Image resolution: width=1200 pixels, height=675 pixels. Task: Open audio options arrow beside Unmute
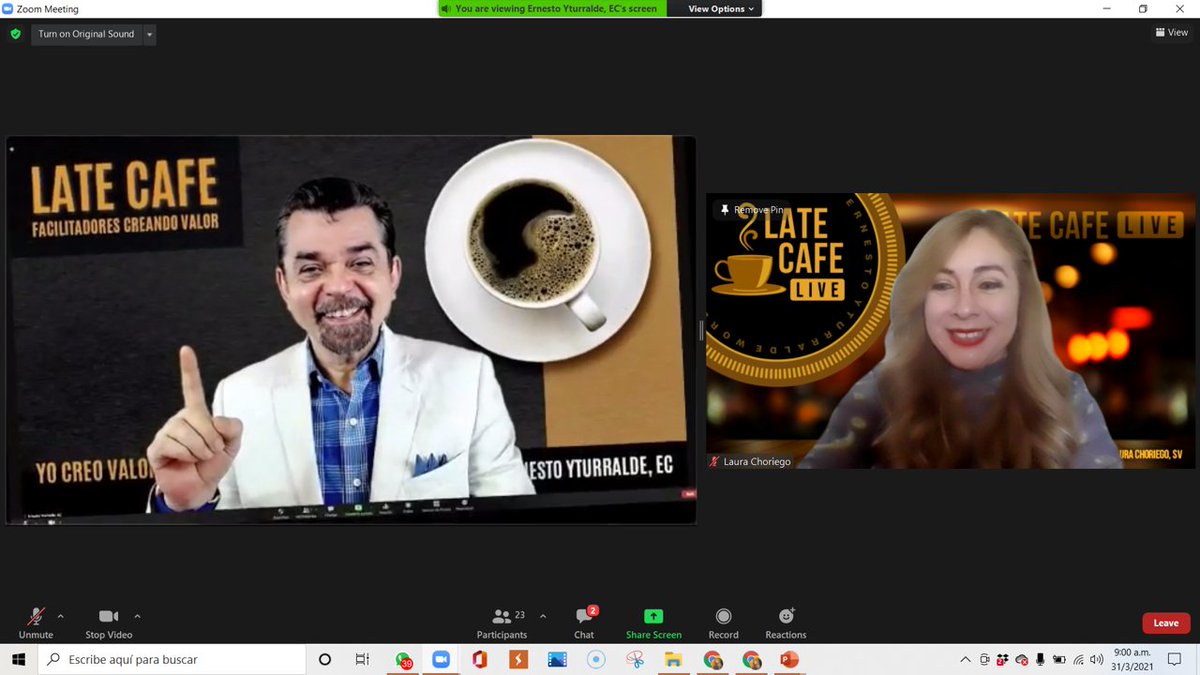(60, 616)
